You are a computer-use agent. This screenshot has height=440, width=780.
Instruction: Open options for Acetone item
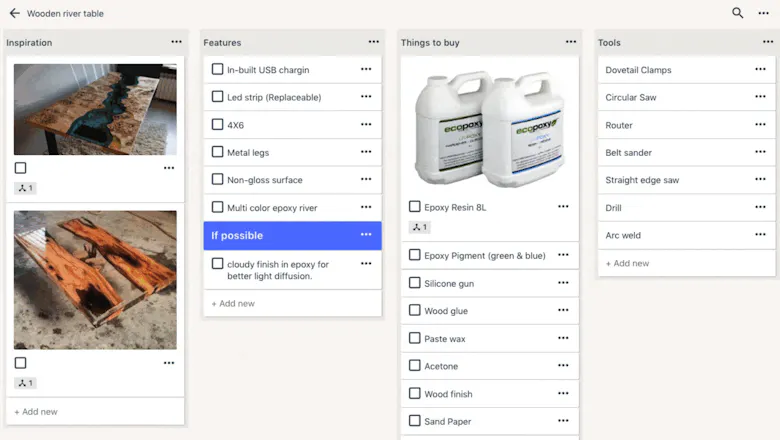[563, 365]
